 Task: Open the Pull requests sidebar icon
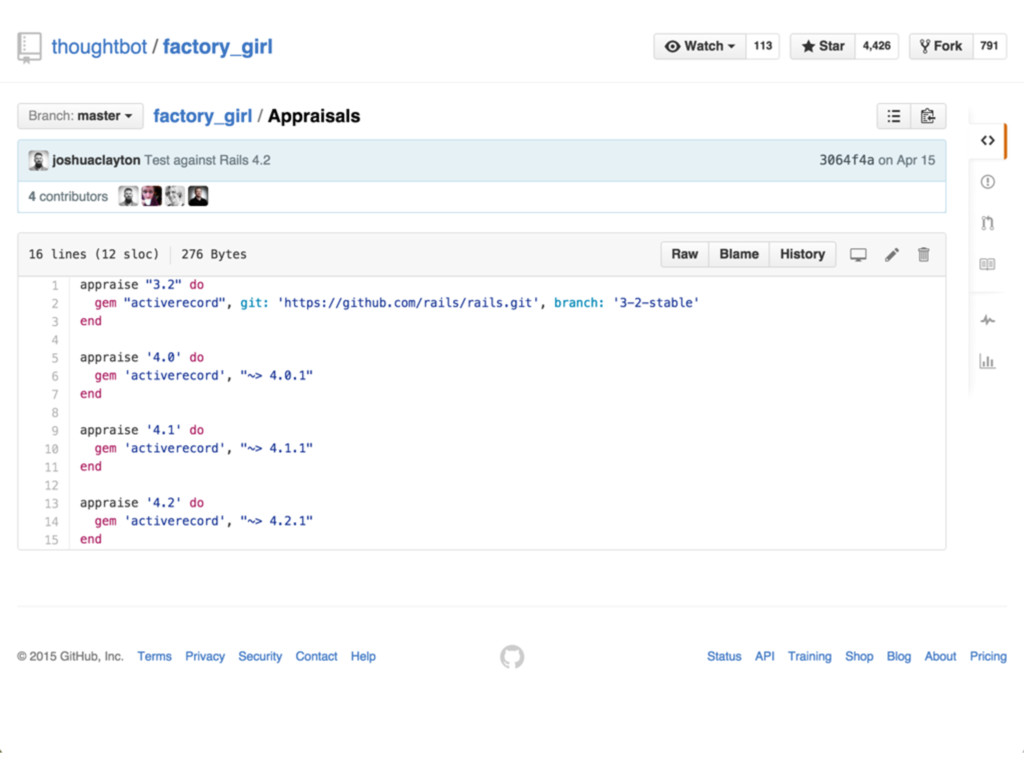click(x=987, y=223)
